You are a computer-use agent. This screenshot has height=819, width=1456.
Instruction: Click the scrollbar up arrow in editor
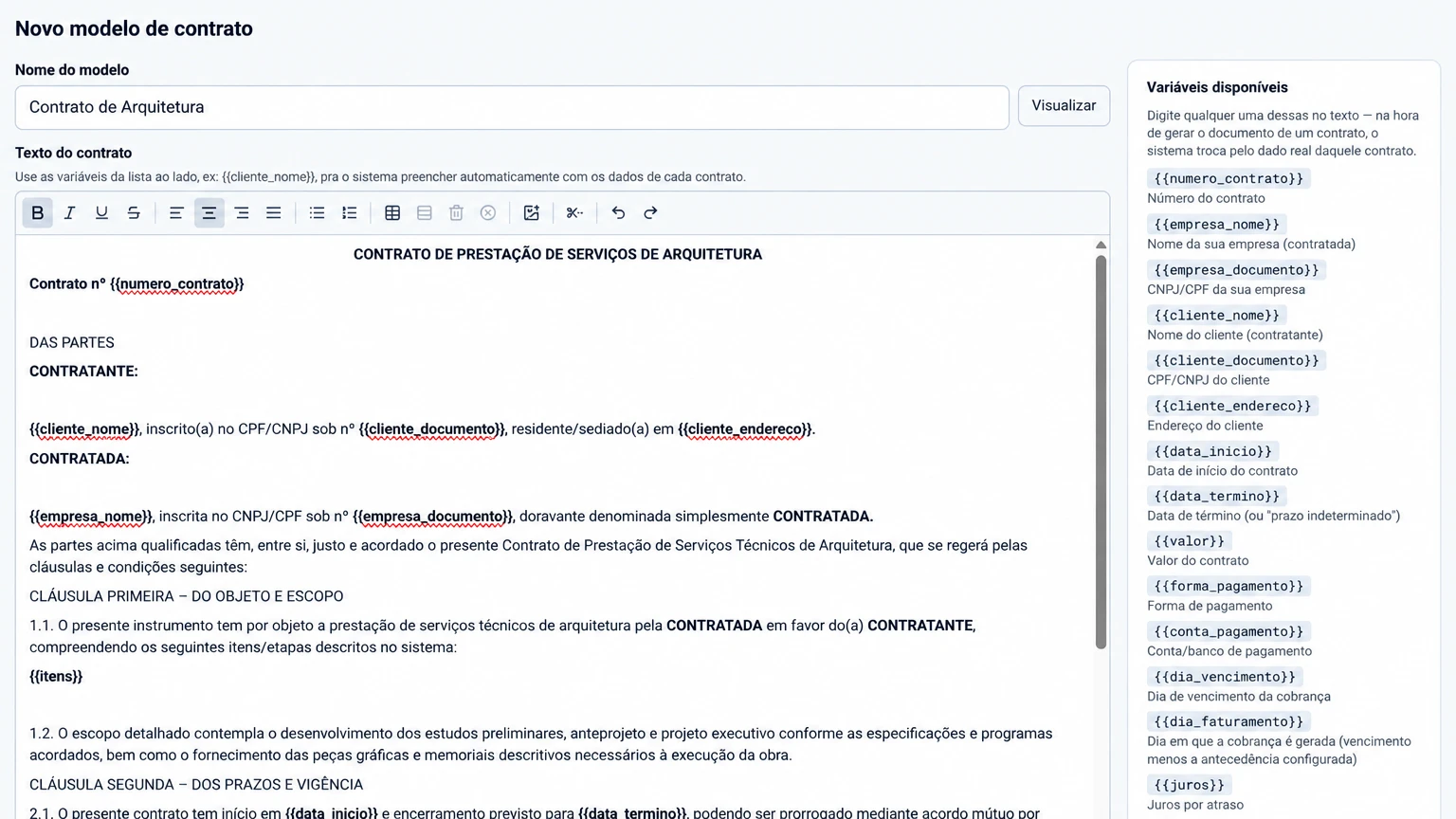(x=1101, y=245)
